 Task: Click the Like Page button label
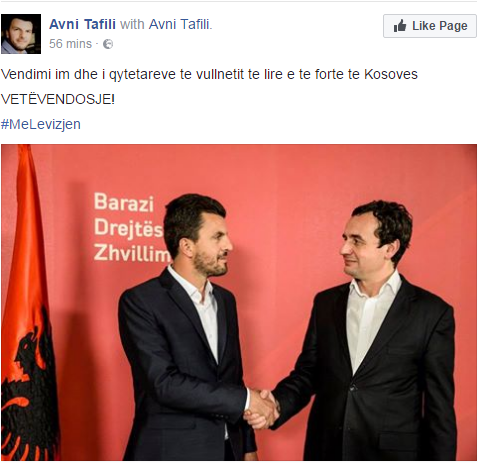pos(440,26)
